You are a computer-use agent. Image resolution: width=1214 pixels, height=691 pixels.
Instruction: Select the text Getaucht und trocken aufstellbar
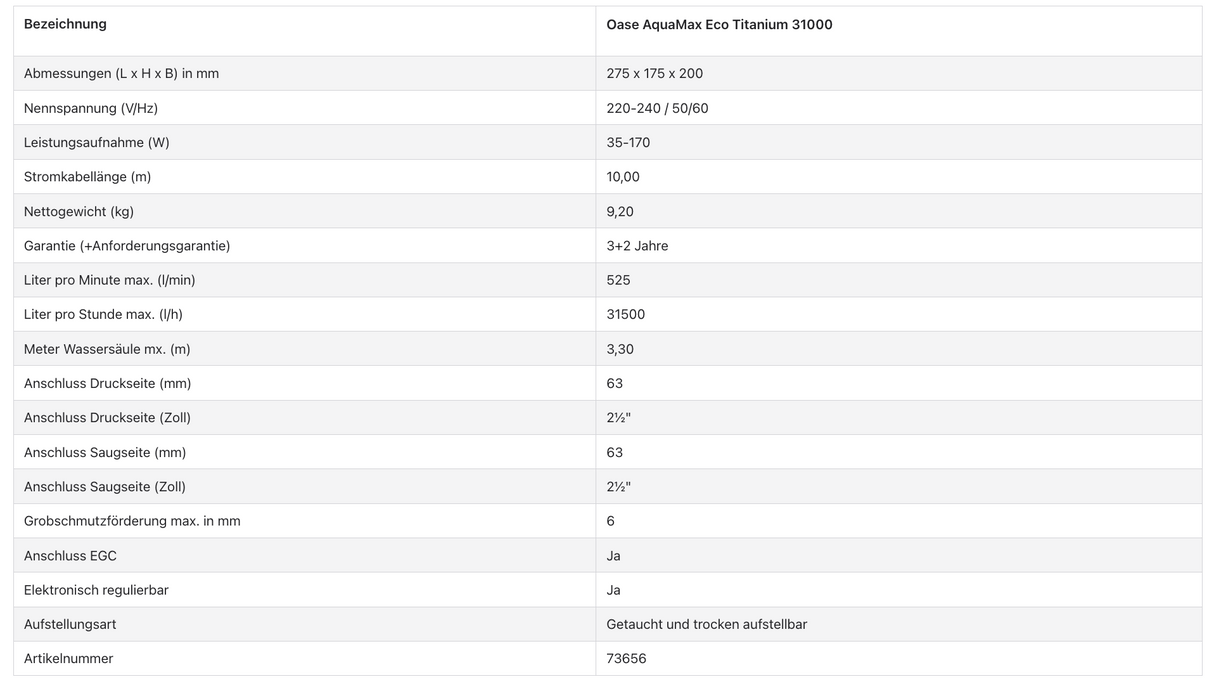706,624
